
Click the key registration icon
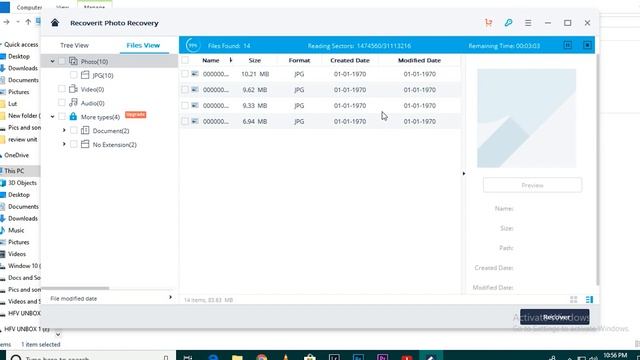(x=508, y=23)
